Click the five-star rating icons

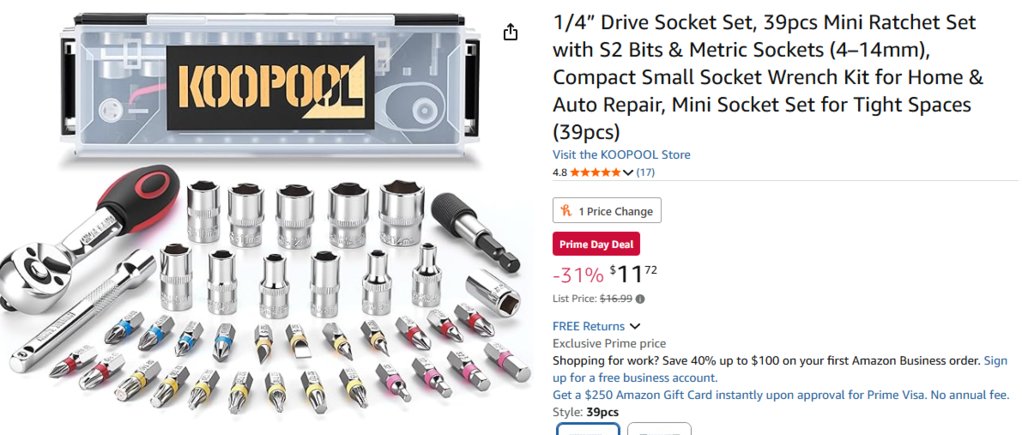click(x=596, y=172)
